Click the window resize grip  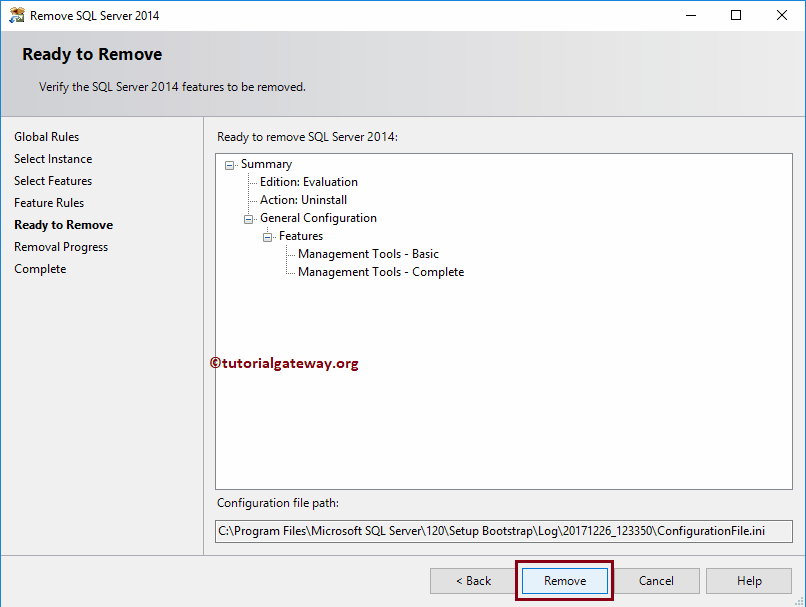point(799,601)
